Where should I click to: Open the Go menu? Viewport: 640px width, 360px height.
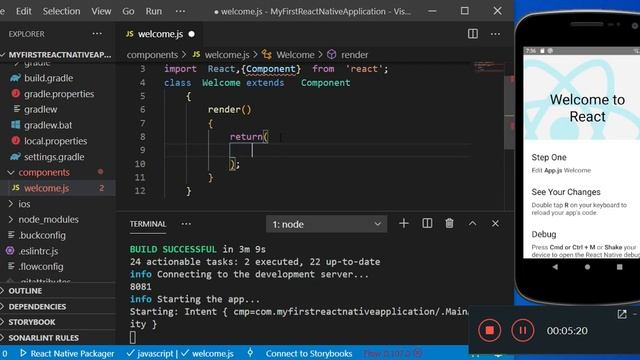[128, 11]
